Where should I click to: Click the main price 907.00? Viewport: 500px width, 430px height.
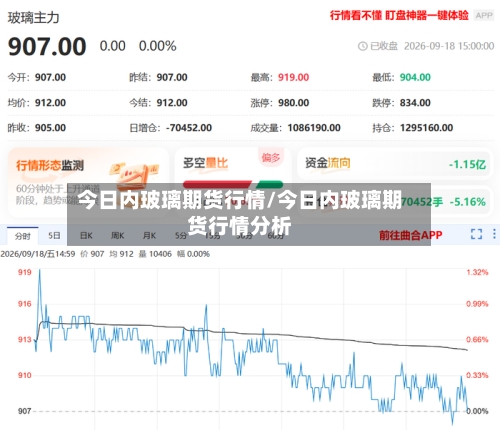[47, 46]
